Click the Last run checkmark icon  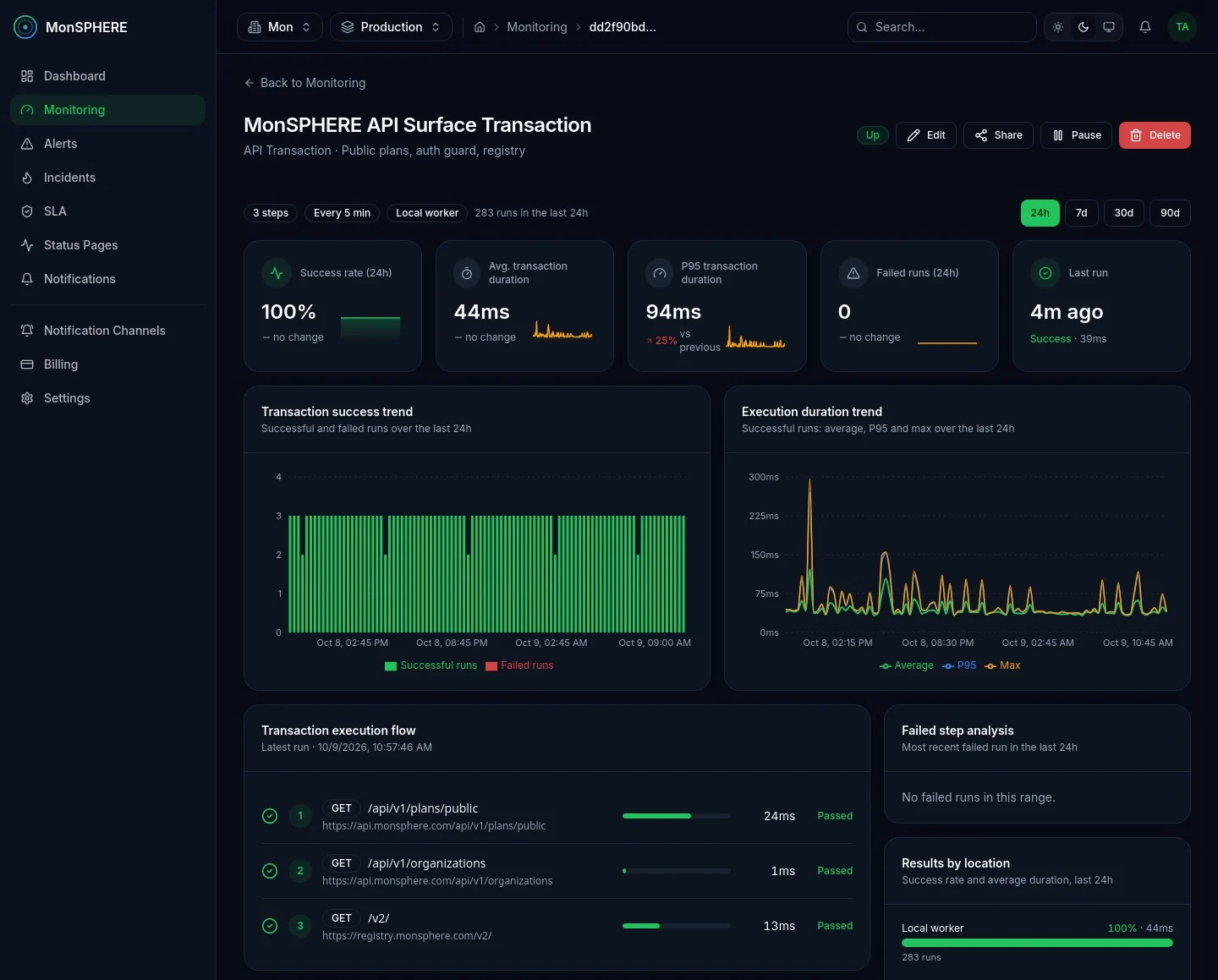1045,273
